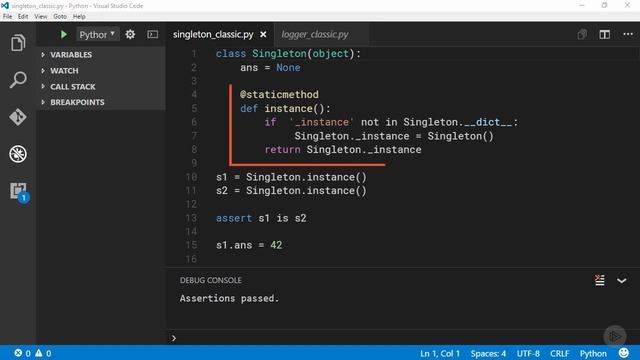Change encoding via UTF-8
The height and width of the screenshot is (360, 640).
pos(528,353)
